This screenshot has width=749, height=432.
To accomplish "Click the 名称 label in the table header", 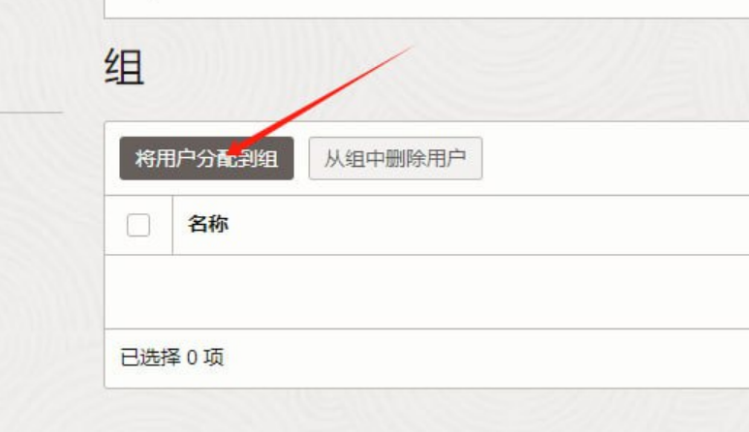I will (x=208, y=224).
